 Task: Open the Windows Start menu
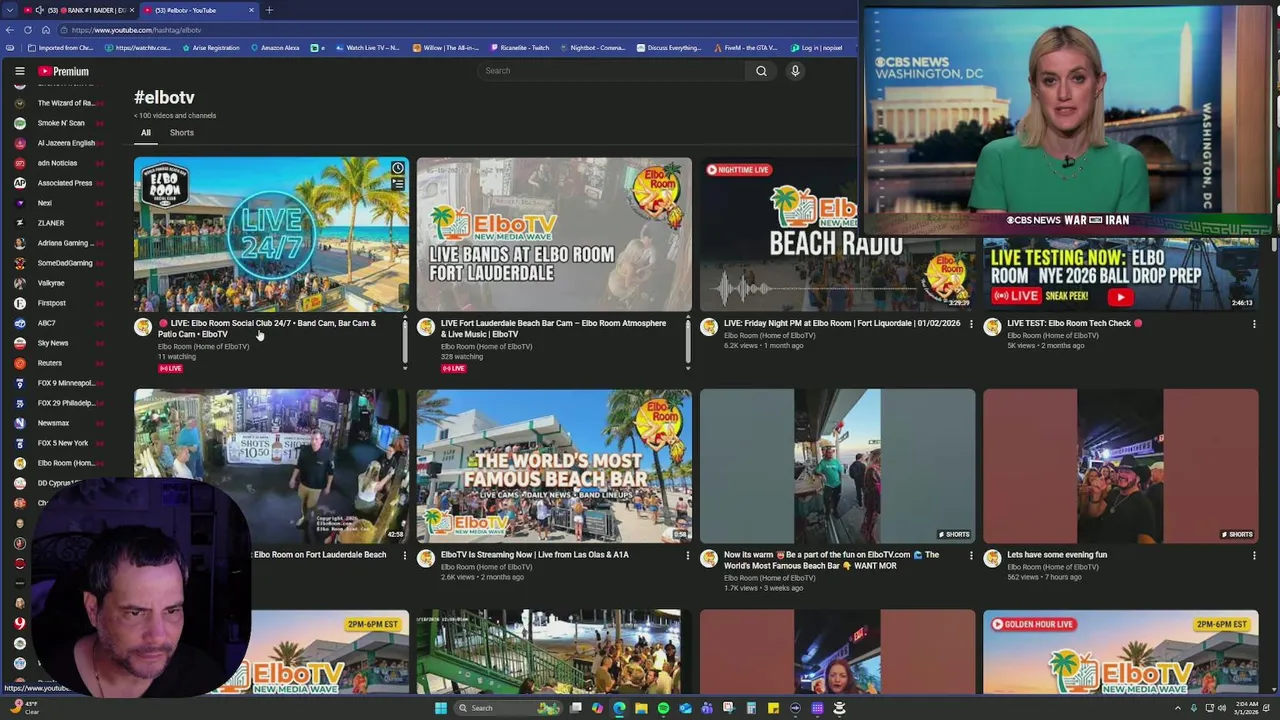point(441,708)
